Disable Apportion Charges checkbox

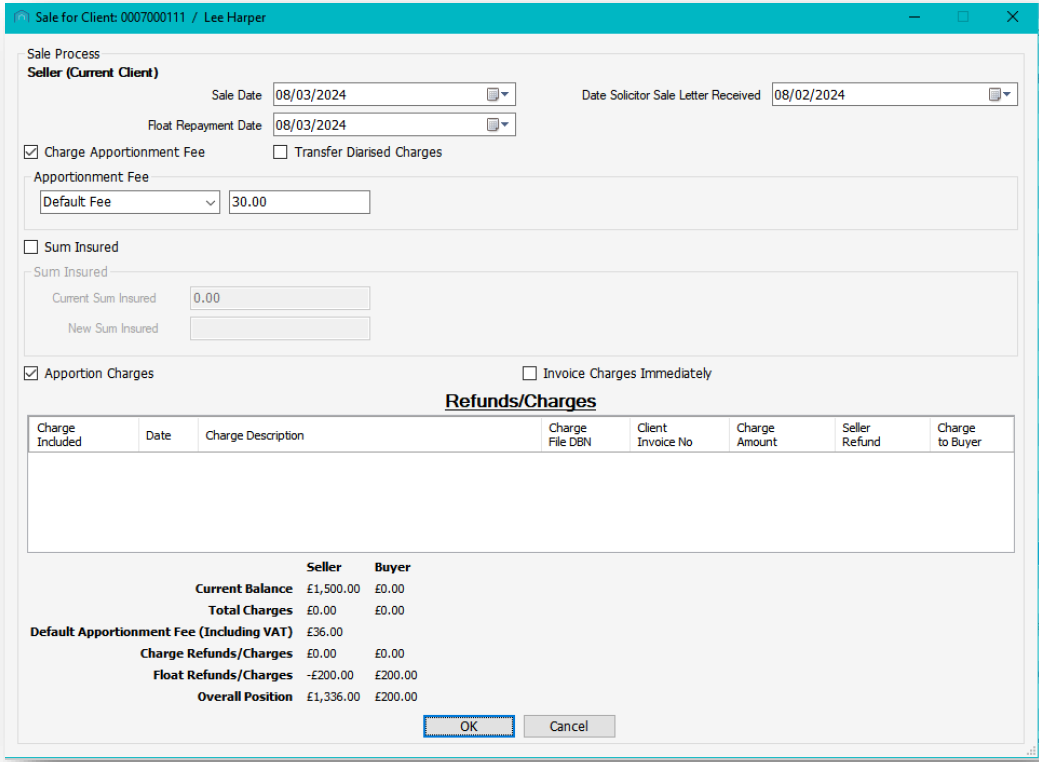click(32, 373)
